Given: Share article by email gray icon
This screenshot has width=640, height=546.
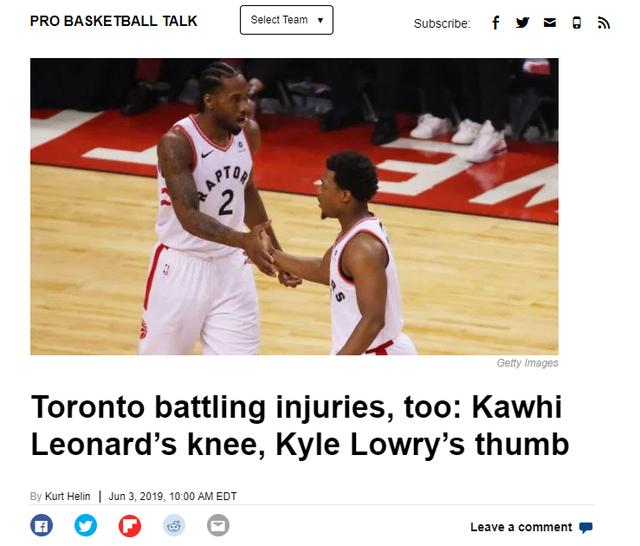Looking at the screenshot, I should tap(218, 526).
